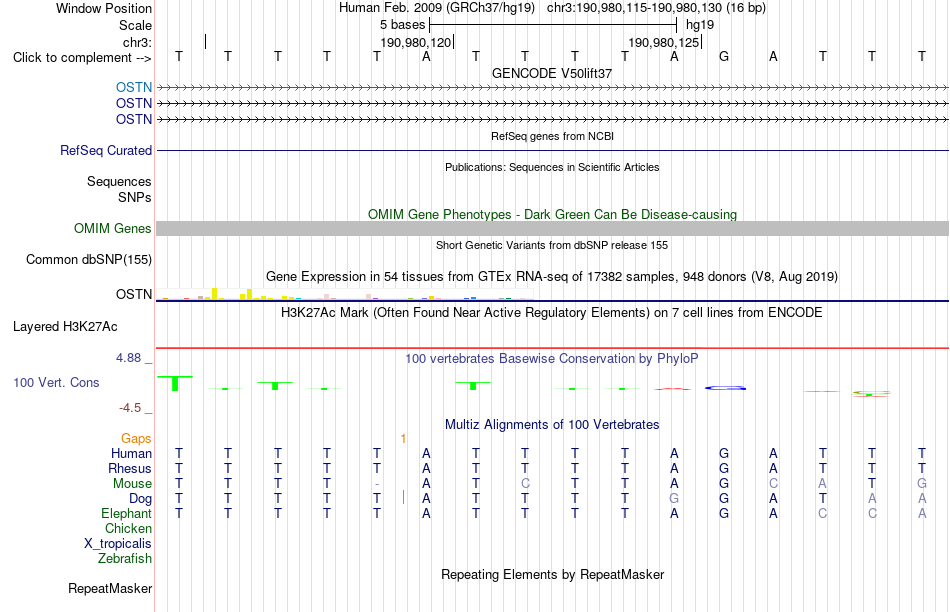Viewport: 950px width, 612px height.
Task: Click the chr3:190,980,115-190,980,130 position text
Action: [x=656, y=8]
